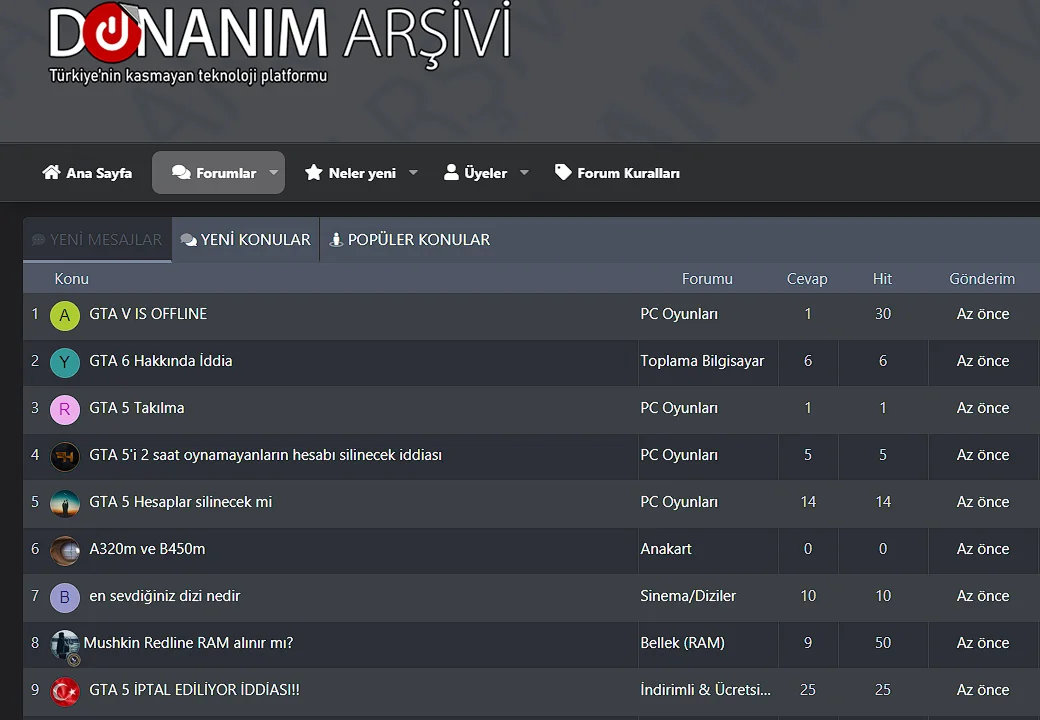Open Forum Kuralları navigation item
Screen dimensions: 1040x720
point(618,172)
